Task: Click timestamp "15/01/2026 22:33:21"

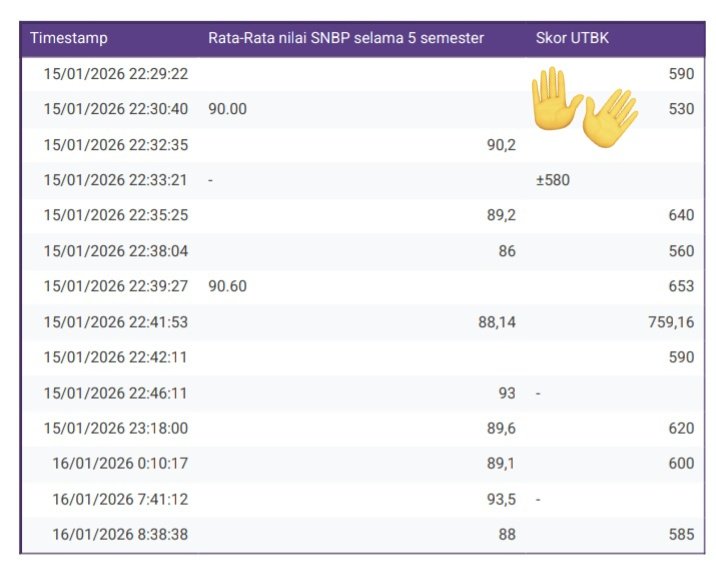Action: point(116,180)
